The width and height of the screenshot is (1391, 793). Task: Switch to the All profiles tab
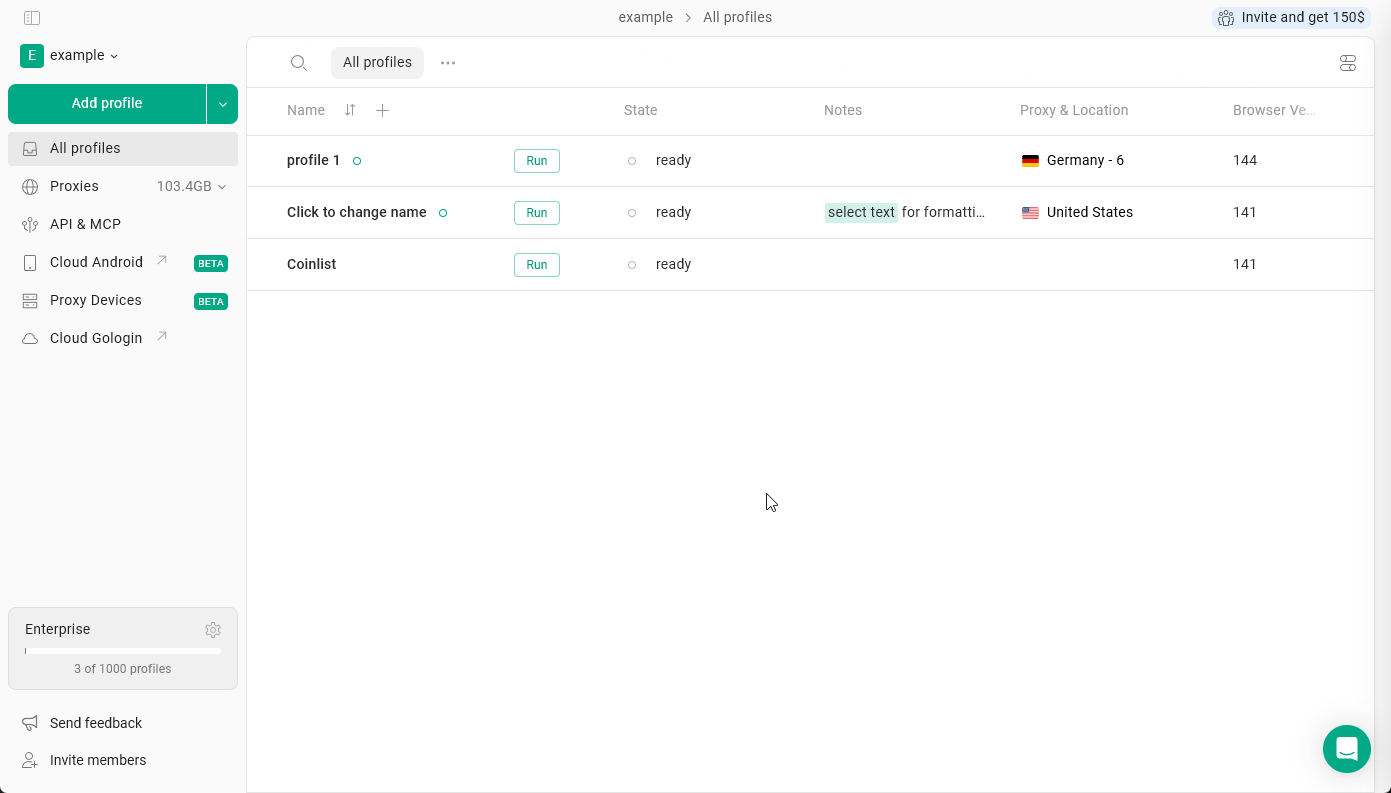pos(377,62)
